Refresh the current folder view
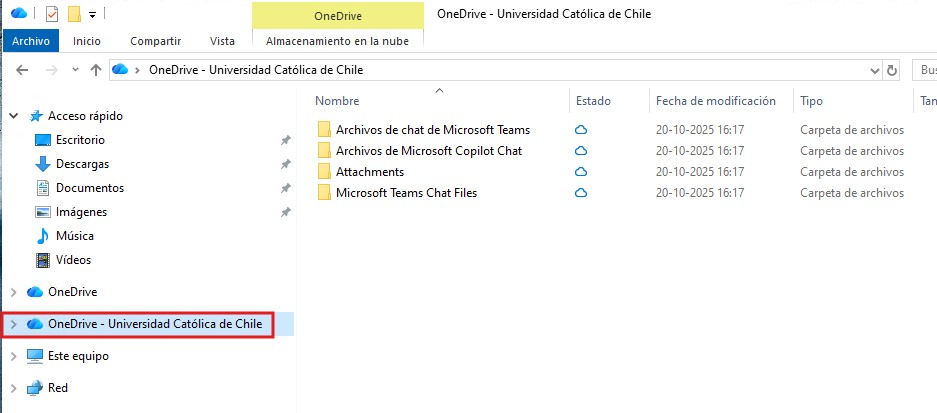The width and height of the screenshot is (937, 413). (894, 70)
